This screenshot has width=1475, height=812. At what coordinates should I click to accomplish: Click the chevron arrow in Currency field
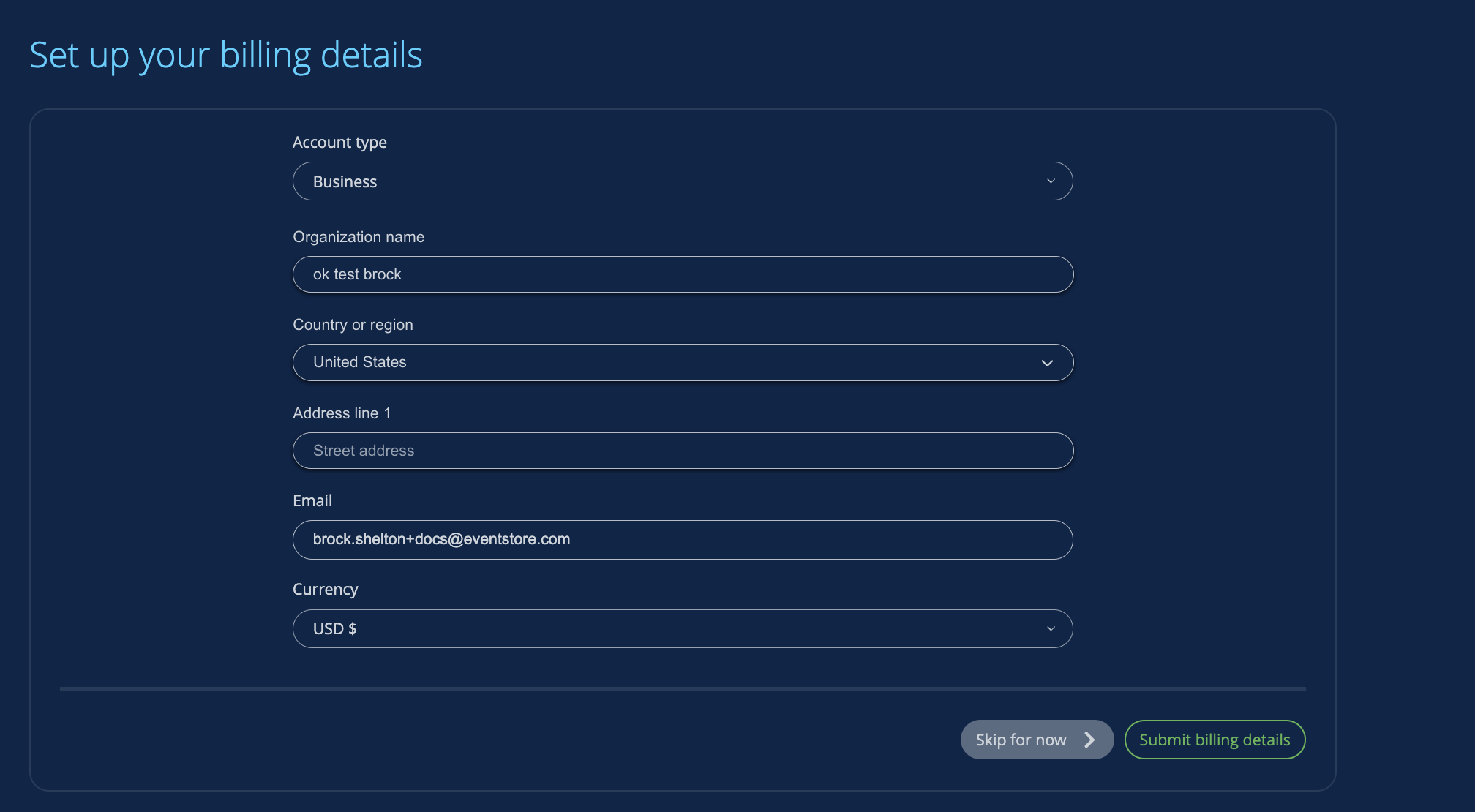(1051, 629)
